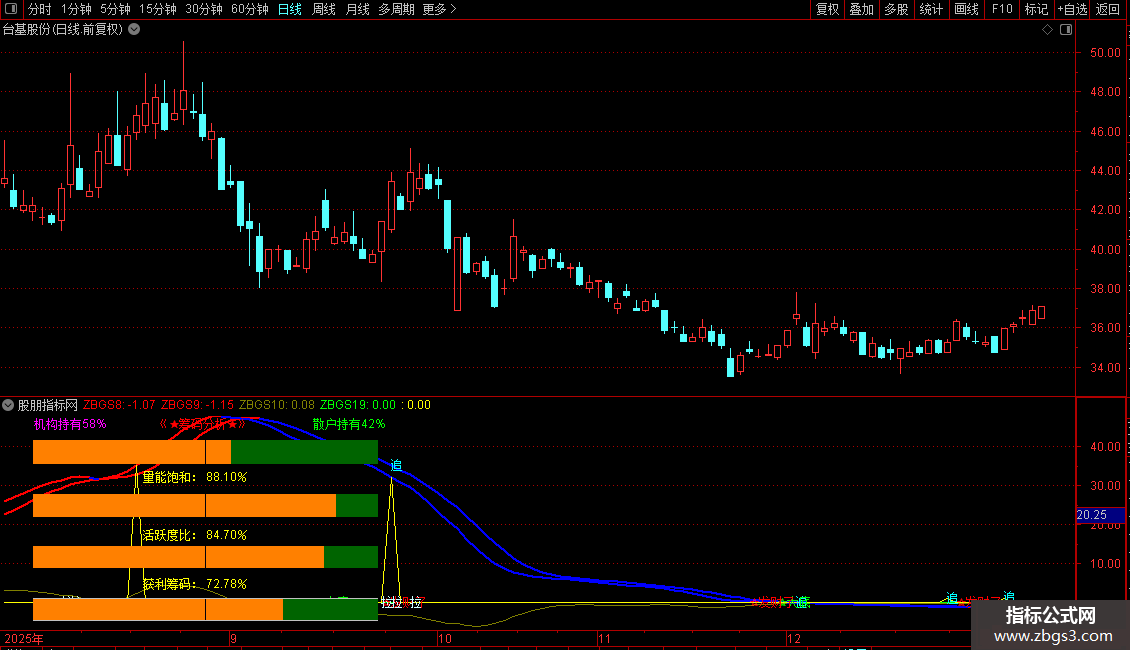Screen dimensions: 1130x650
Task: Click the ZBGS8: -1.07 value
Action: coord(119,405)
